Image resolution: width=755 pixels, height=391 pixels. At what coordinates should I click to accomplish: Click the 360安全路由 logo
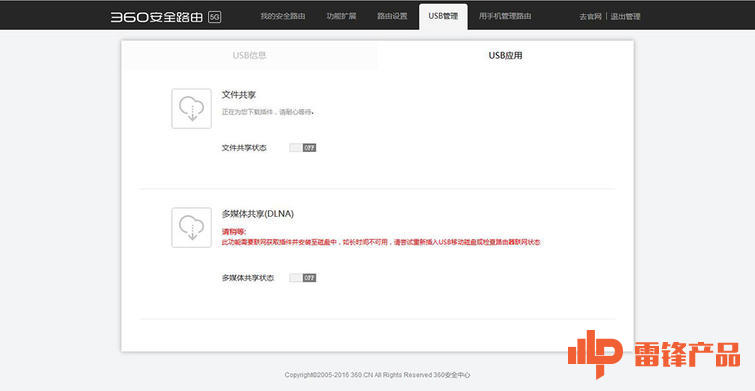pyautogui.click(x=156, y=17)
